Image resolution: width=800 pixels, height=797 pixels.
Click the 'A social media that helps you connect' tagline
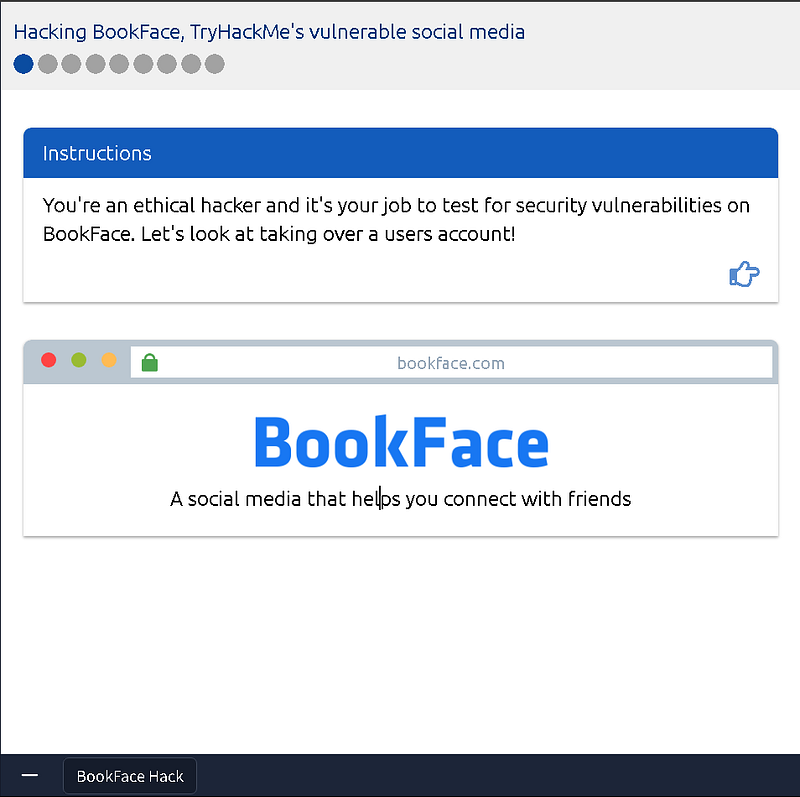[401, 499]
